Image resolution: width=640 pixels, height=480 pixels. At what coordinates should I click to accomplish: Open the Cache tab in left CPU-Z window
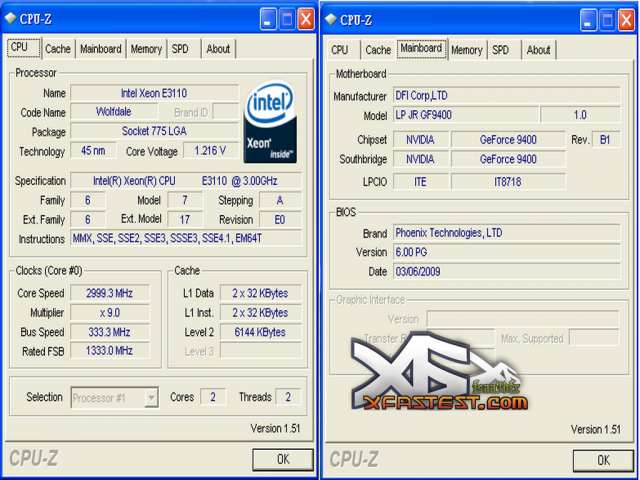tap(58, 49)
